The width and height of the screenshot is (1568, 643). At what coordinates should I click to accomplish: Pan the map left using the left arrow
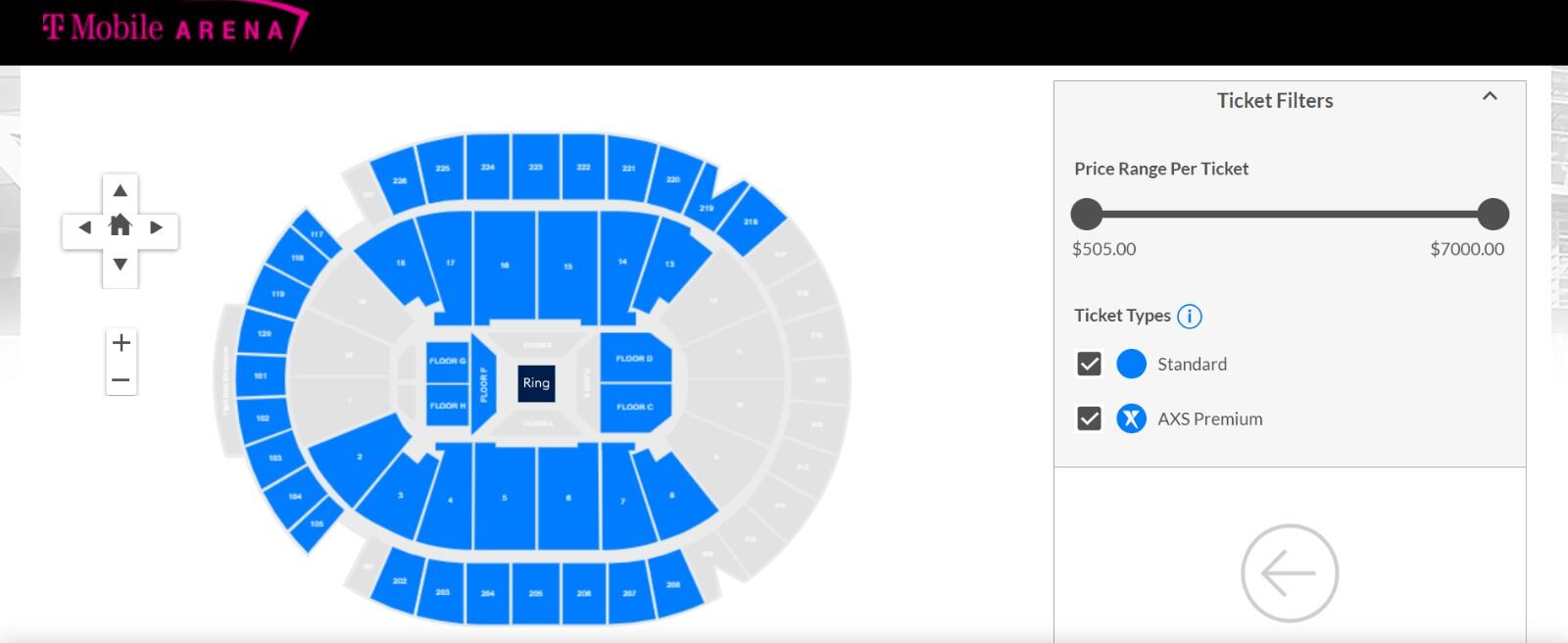tap(86, 227)
